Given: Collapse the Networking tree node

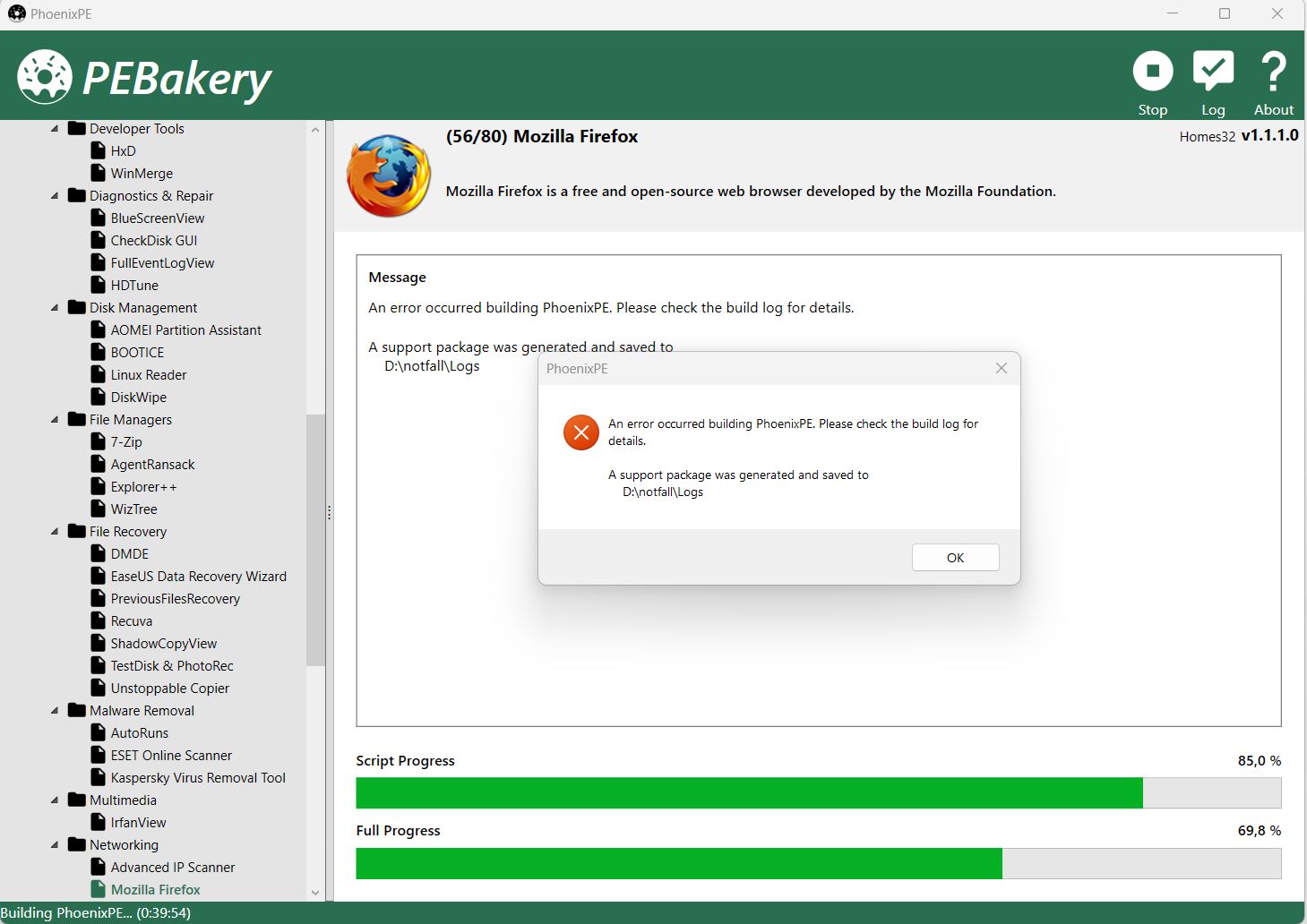Looking at the screenshot, I should [55, 845].
